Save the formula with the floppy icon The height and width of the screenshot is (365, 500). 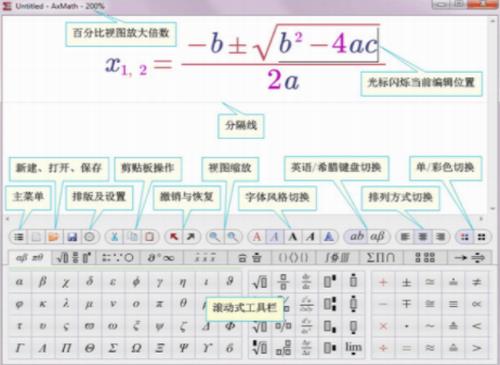(x=72, y=237)
